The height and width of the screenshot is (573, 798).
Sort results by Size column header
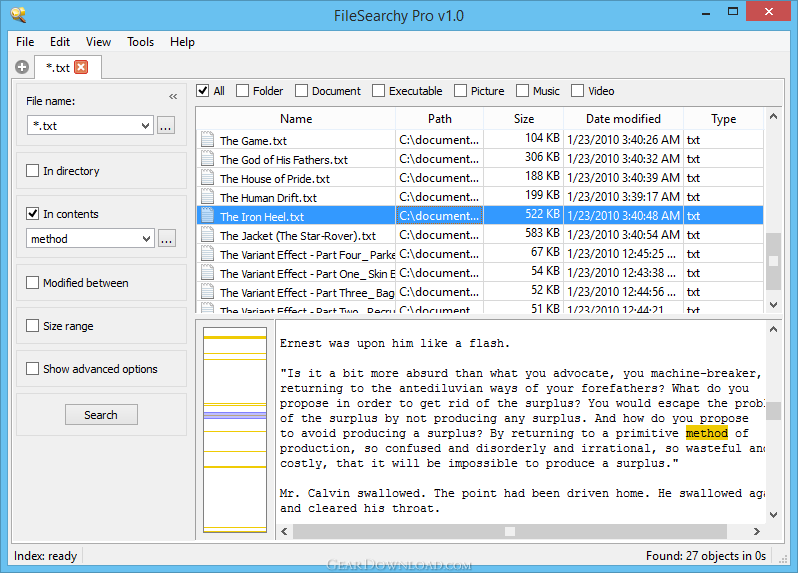tap(524, 119)
